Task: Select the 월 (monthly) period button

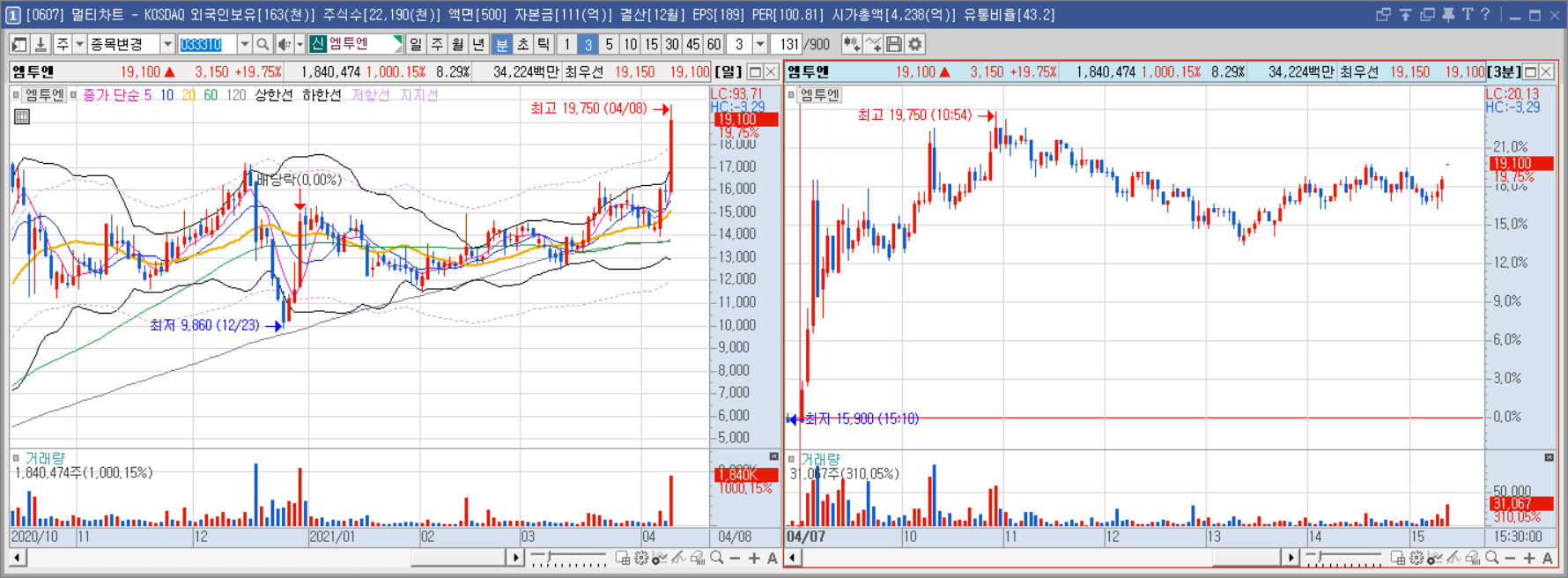Action: (x=458, y=44)
